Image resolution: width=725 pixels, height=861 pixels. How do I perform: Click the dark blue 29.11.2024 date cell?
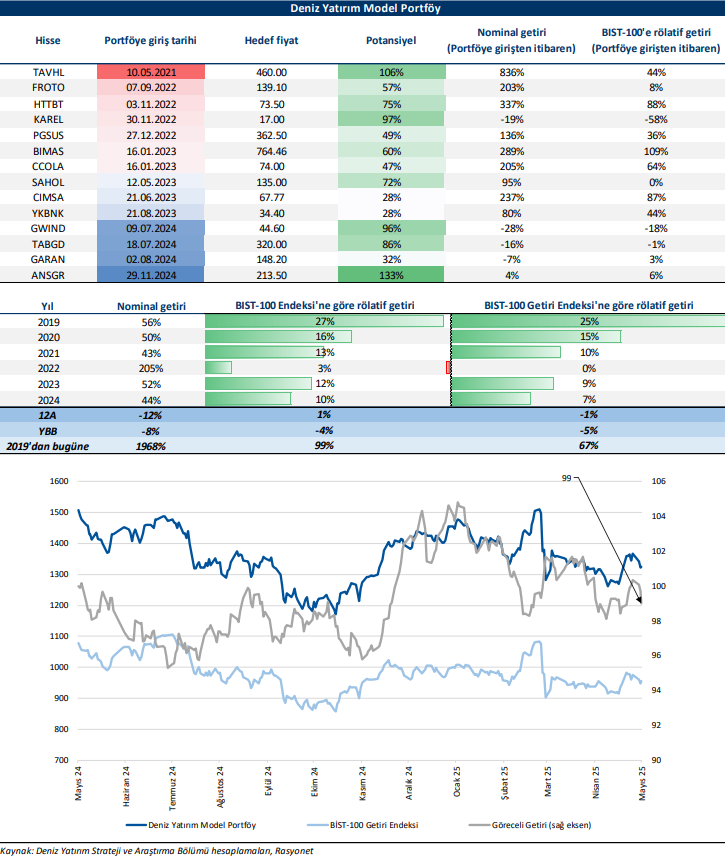coord(151,274)
